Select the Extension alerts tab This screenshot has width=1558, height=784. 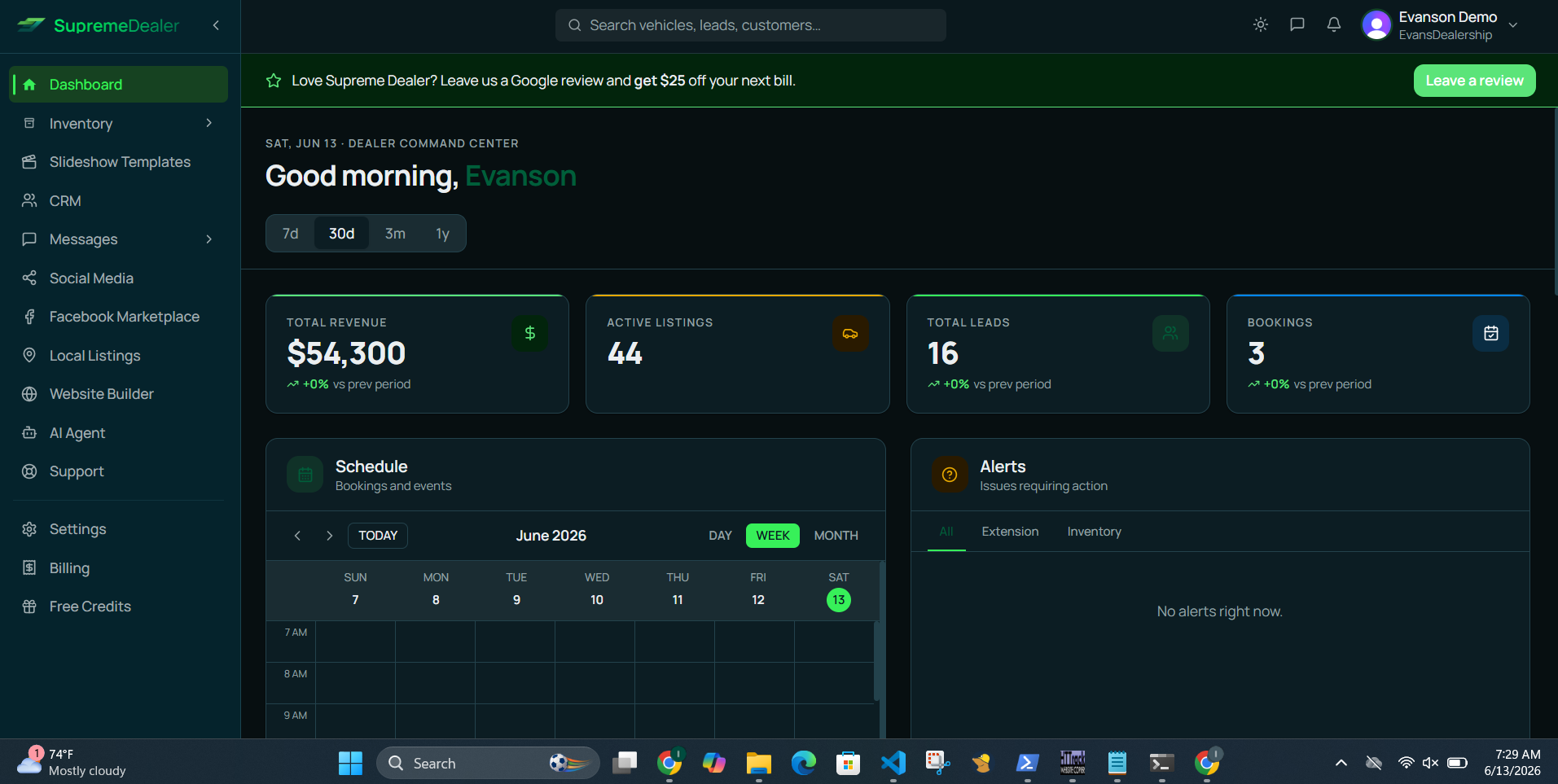click(1010, 532)
